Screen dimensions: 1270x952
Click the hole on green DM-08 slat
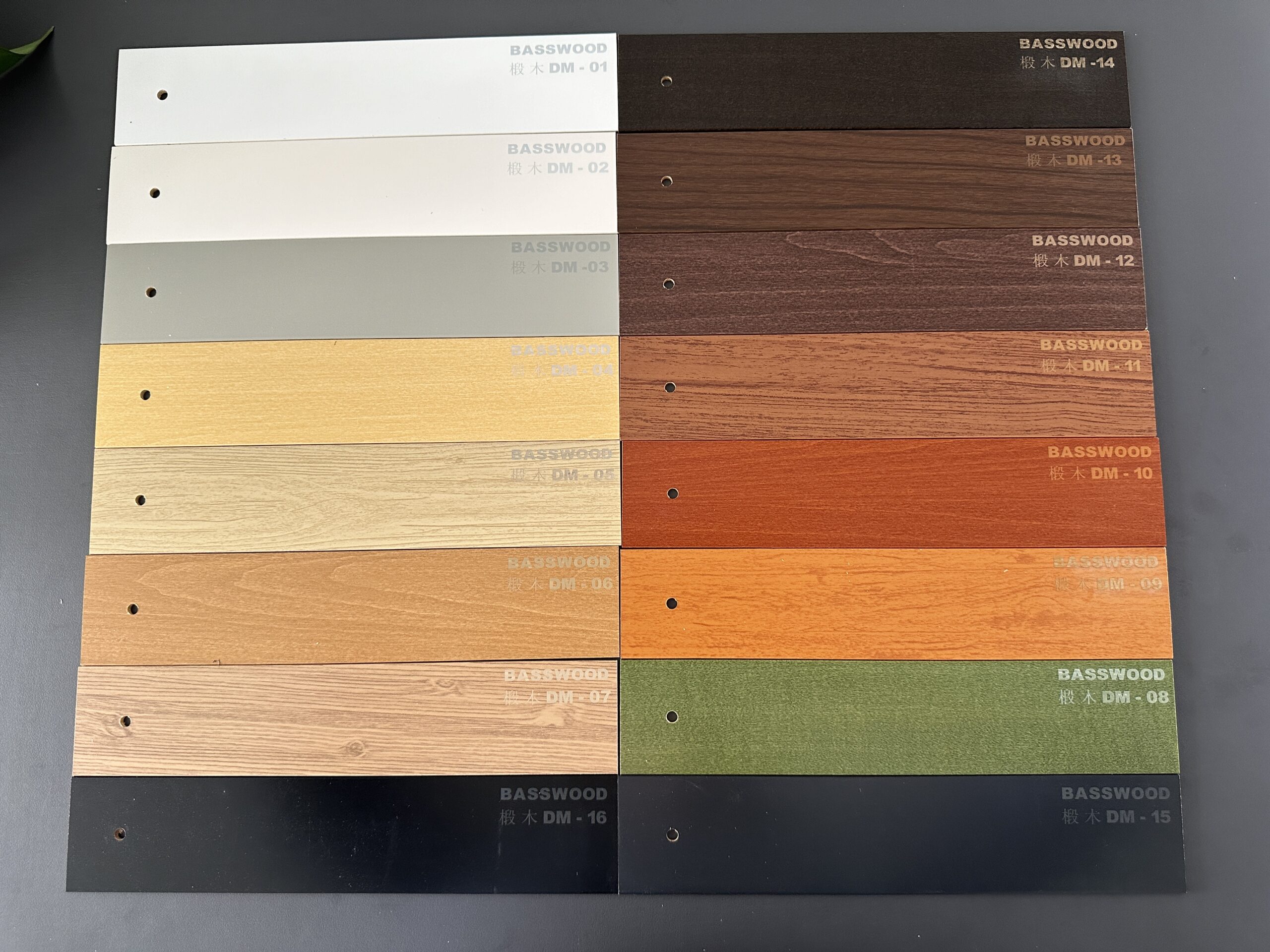672,716
